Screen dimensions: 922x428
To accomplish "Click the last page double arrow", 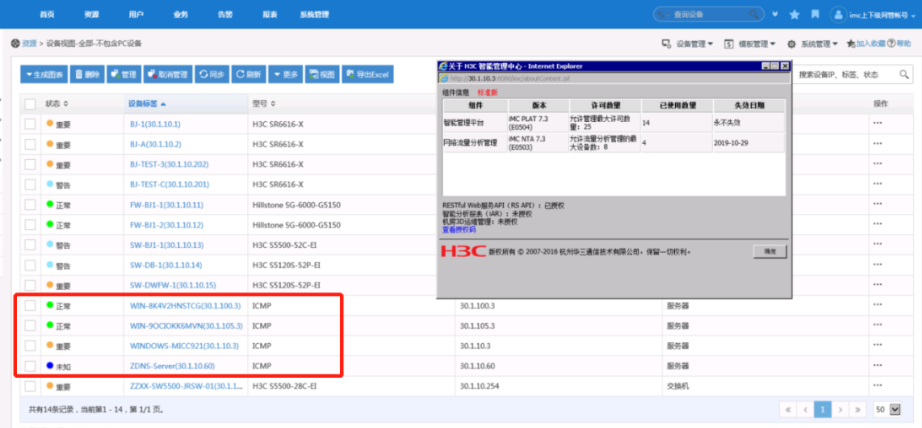I will pyautogui.click(x=858, y=409).
